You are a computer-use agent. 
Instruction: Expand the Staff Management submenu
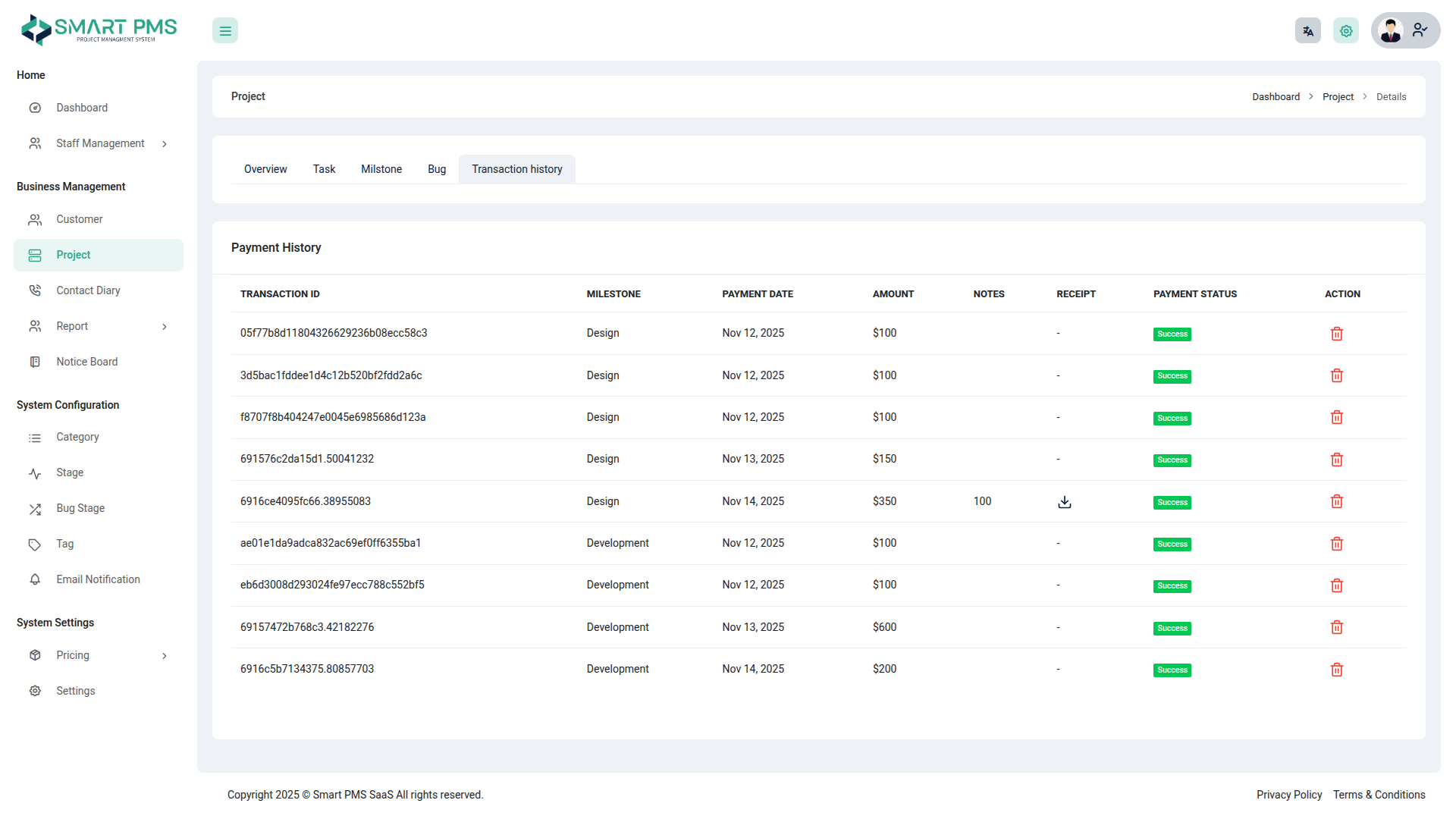(99, 143)
